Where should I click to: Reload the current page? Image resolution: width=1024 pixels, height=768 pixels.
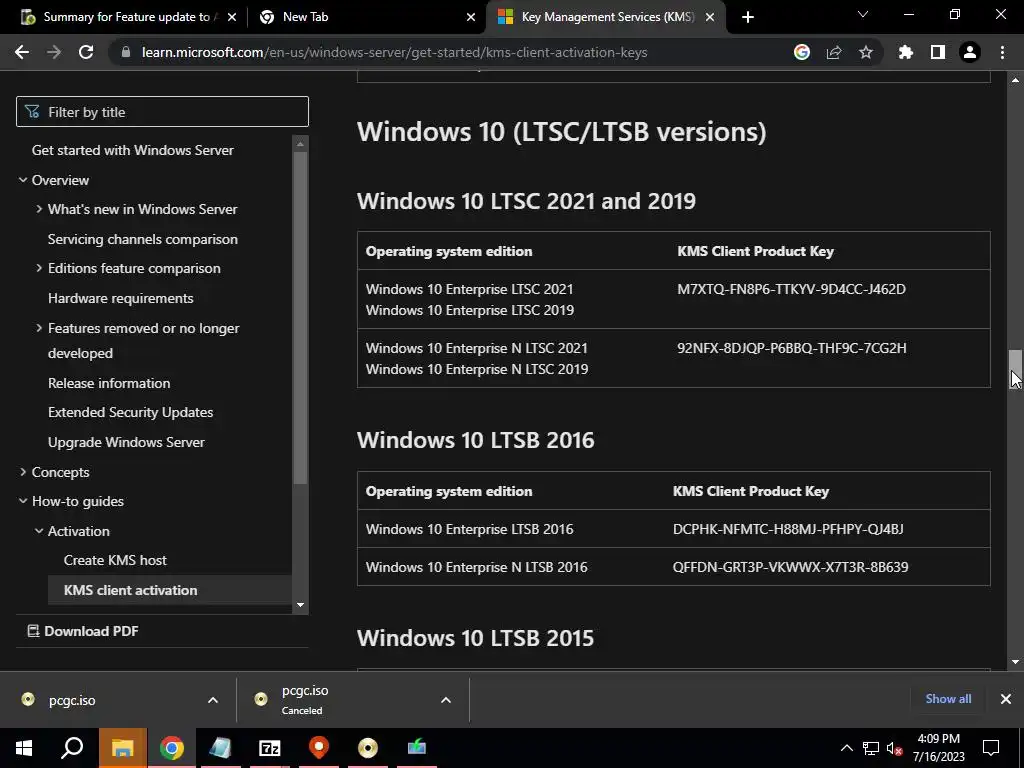click(x=86, y=52)
